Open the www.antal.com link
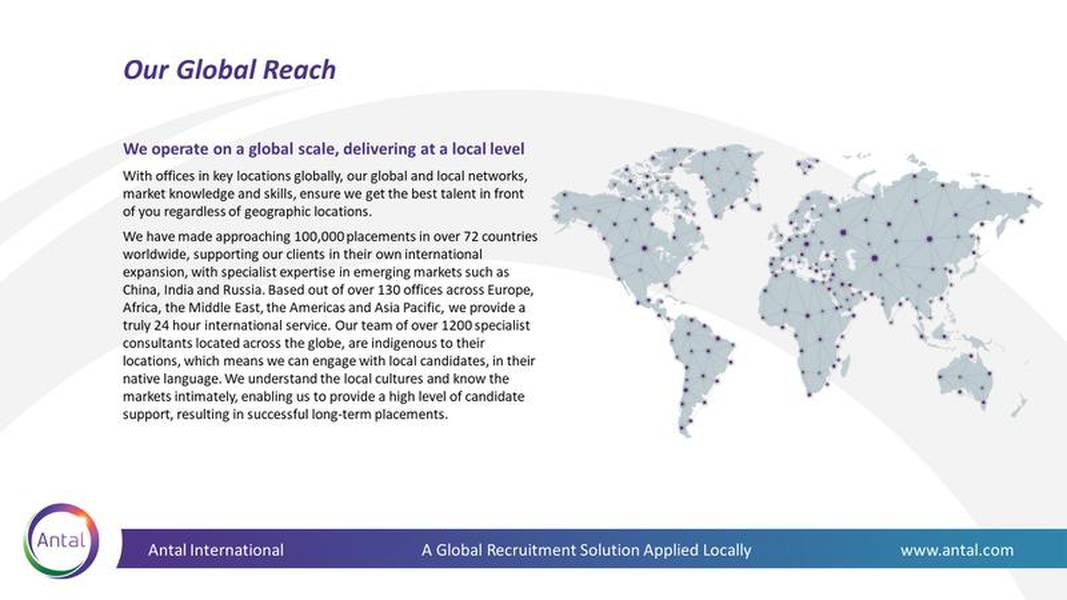This screenshot has height=600, width=1067. 957,550
